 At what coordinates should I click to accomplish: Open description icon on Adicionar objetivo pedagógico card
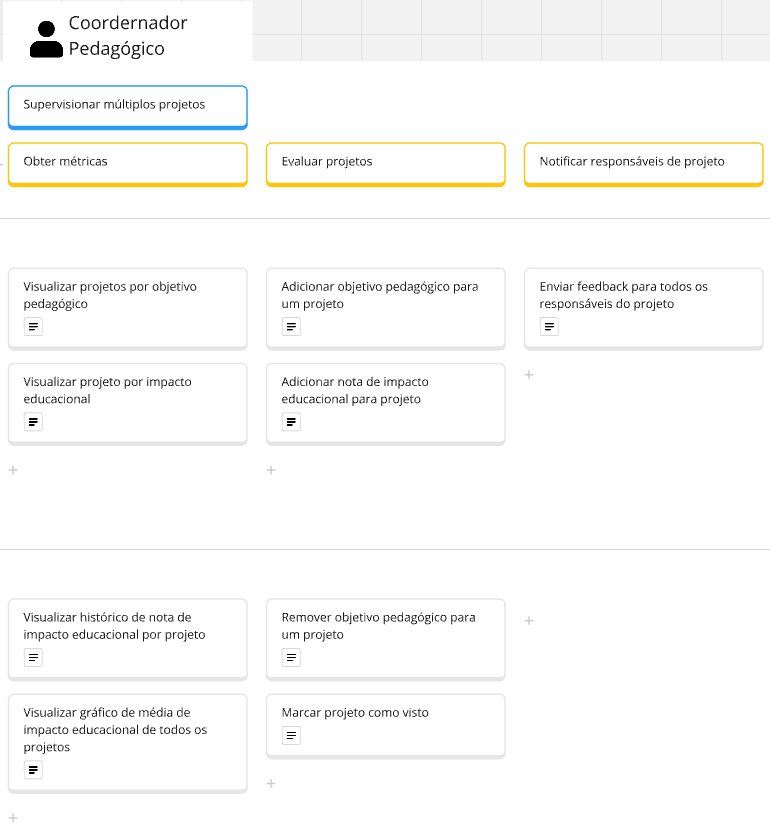click(x=291, y=326)
